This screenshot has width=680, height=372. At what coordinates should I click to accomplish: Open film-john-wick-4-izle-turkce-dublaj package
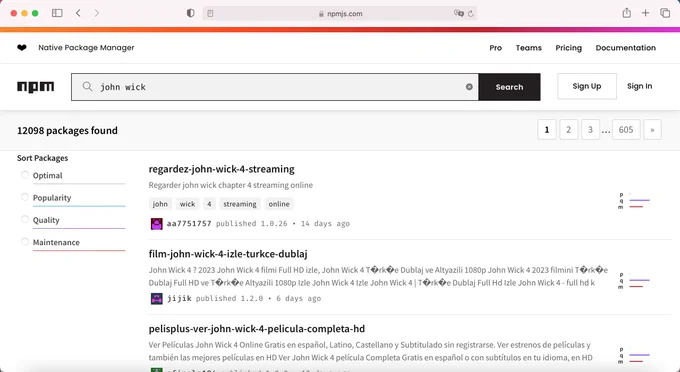pyautogui.click(x=228, y=254)
